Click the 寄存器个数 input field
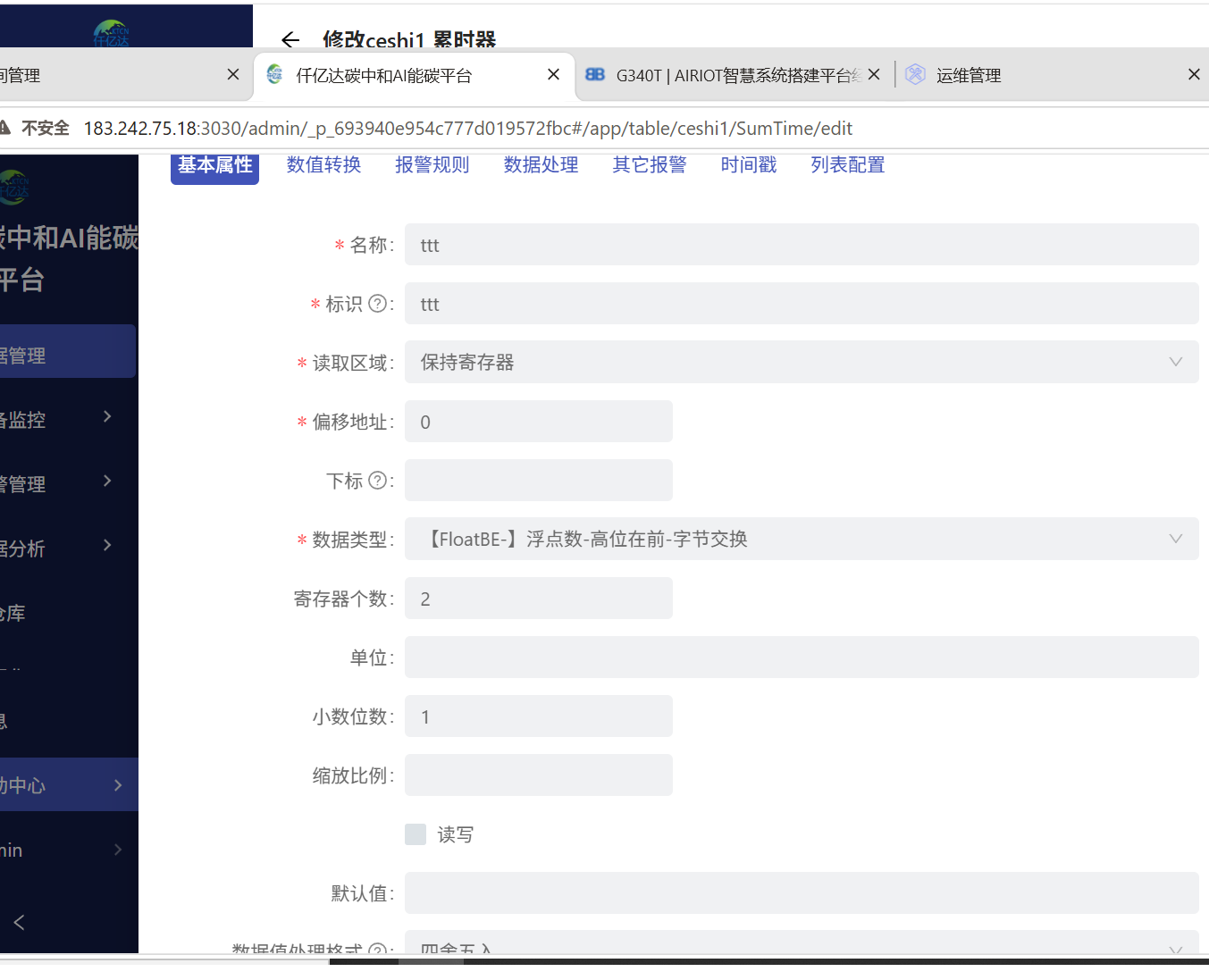Viewport: 1209px width, 980px height. [x=539, y=599]
